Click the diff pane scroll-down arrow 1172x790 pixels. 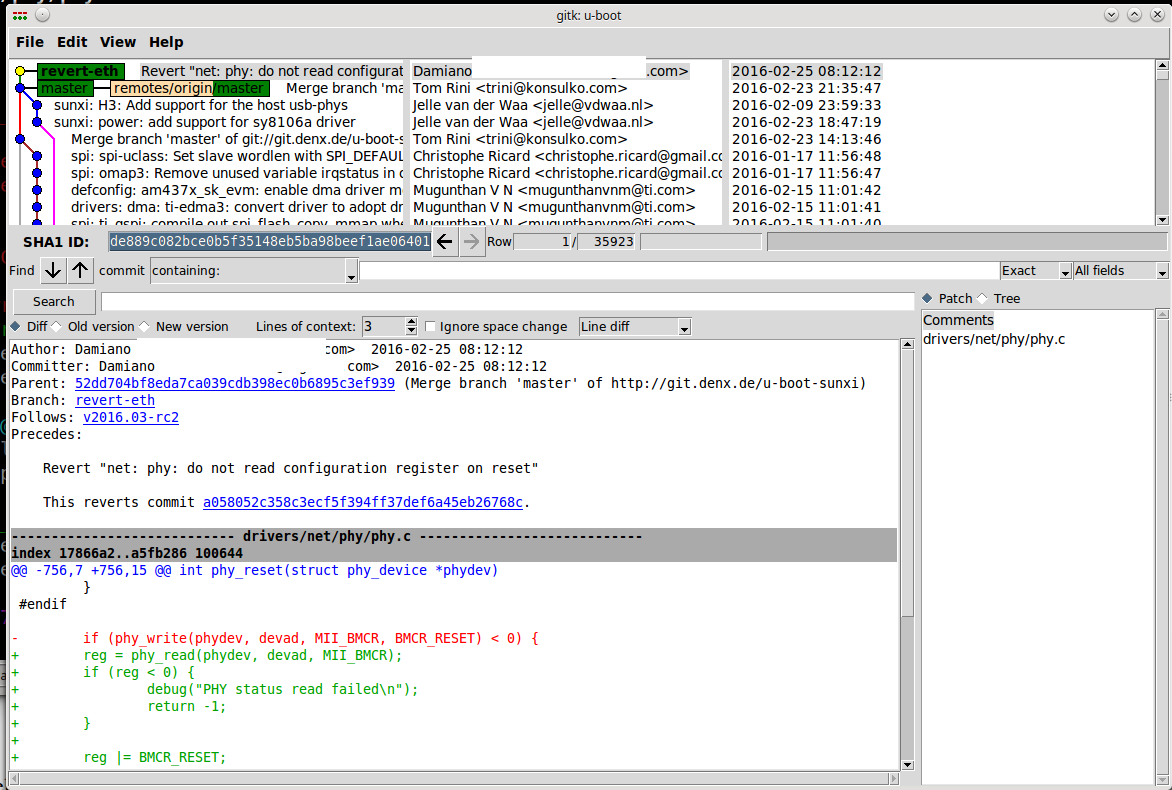(x=907, y=765)
